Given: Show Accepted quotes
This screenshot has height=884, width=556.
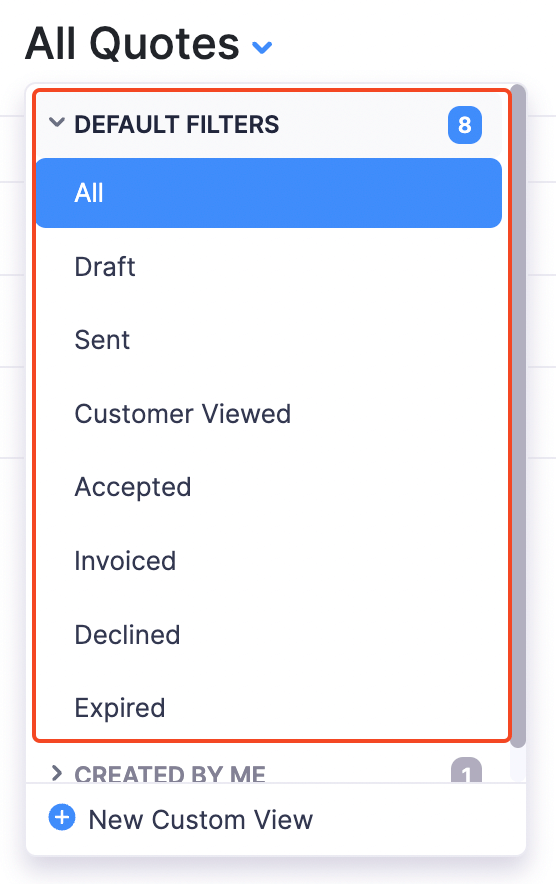Looking at the screenshot, I should (268, 487).
